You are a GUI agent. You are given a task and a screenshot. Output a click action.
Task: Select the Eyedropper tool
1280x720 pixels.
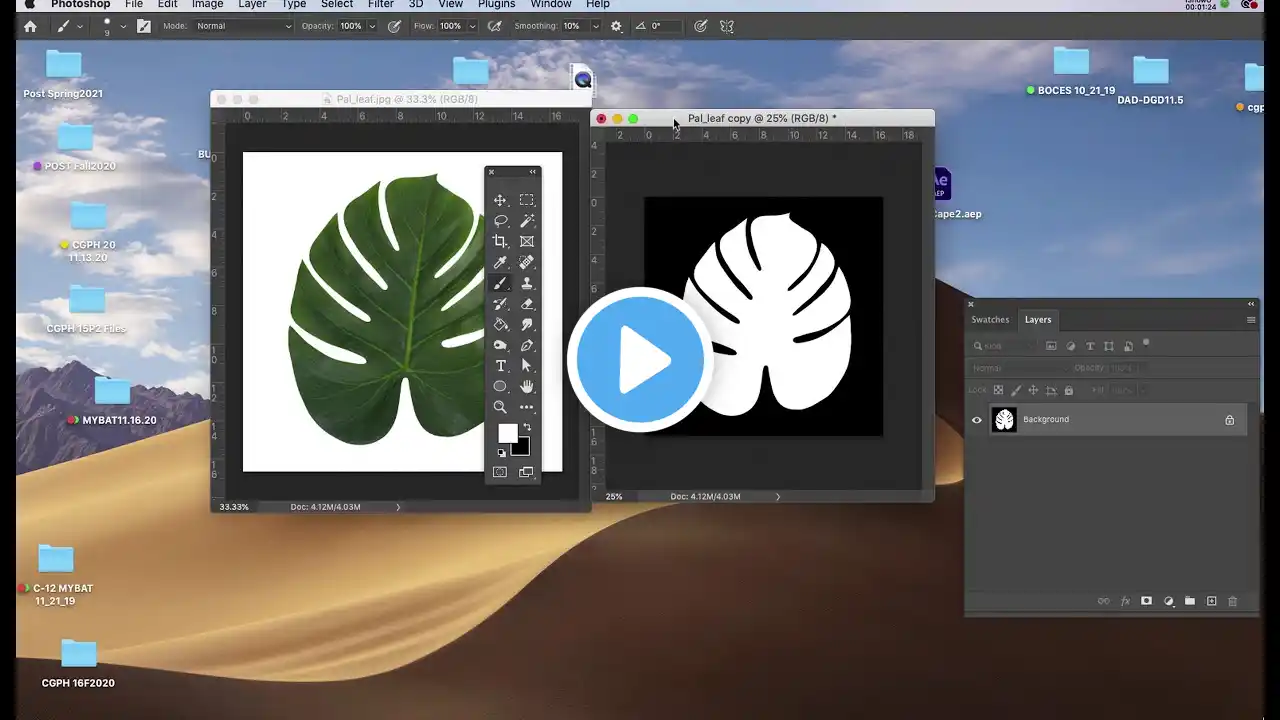coord(500,263)
